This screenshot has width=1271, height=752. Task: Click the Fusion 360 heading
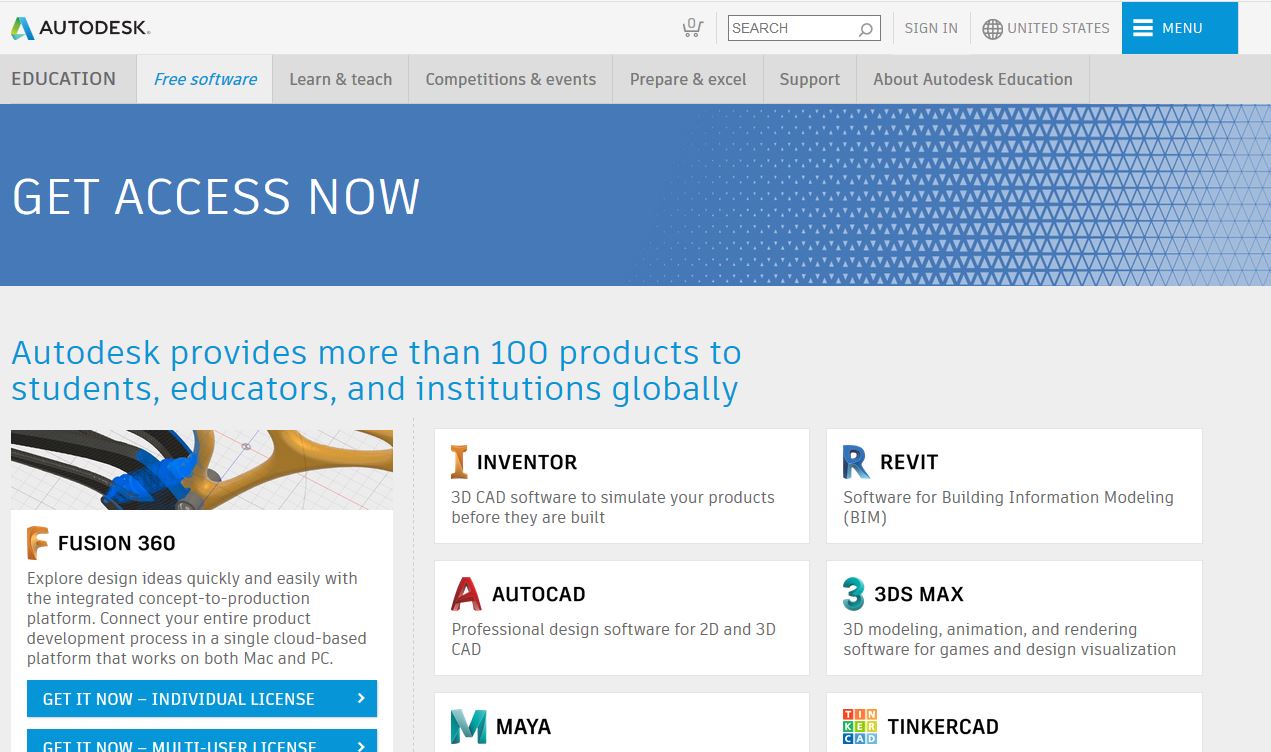(117, 543)
